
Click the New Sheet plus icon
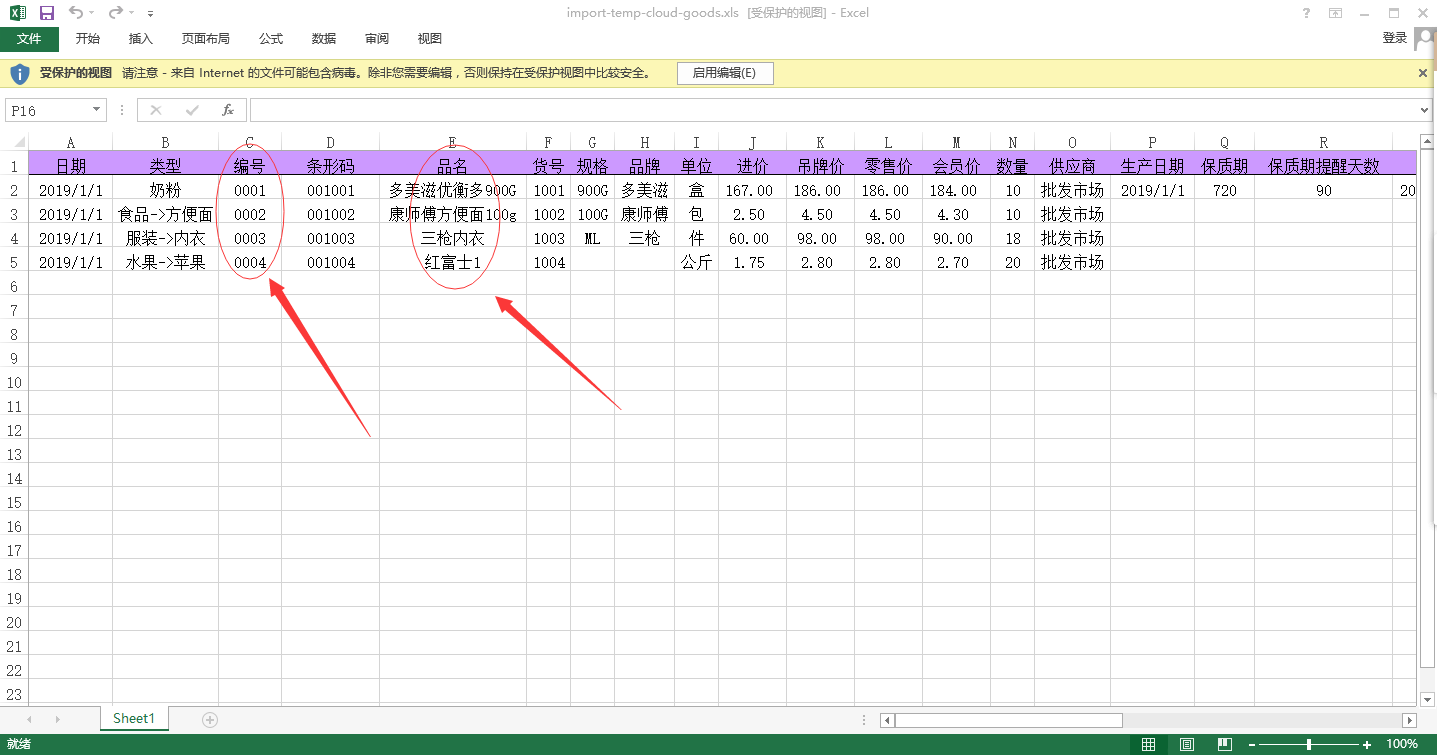coord(210,719)
